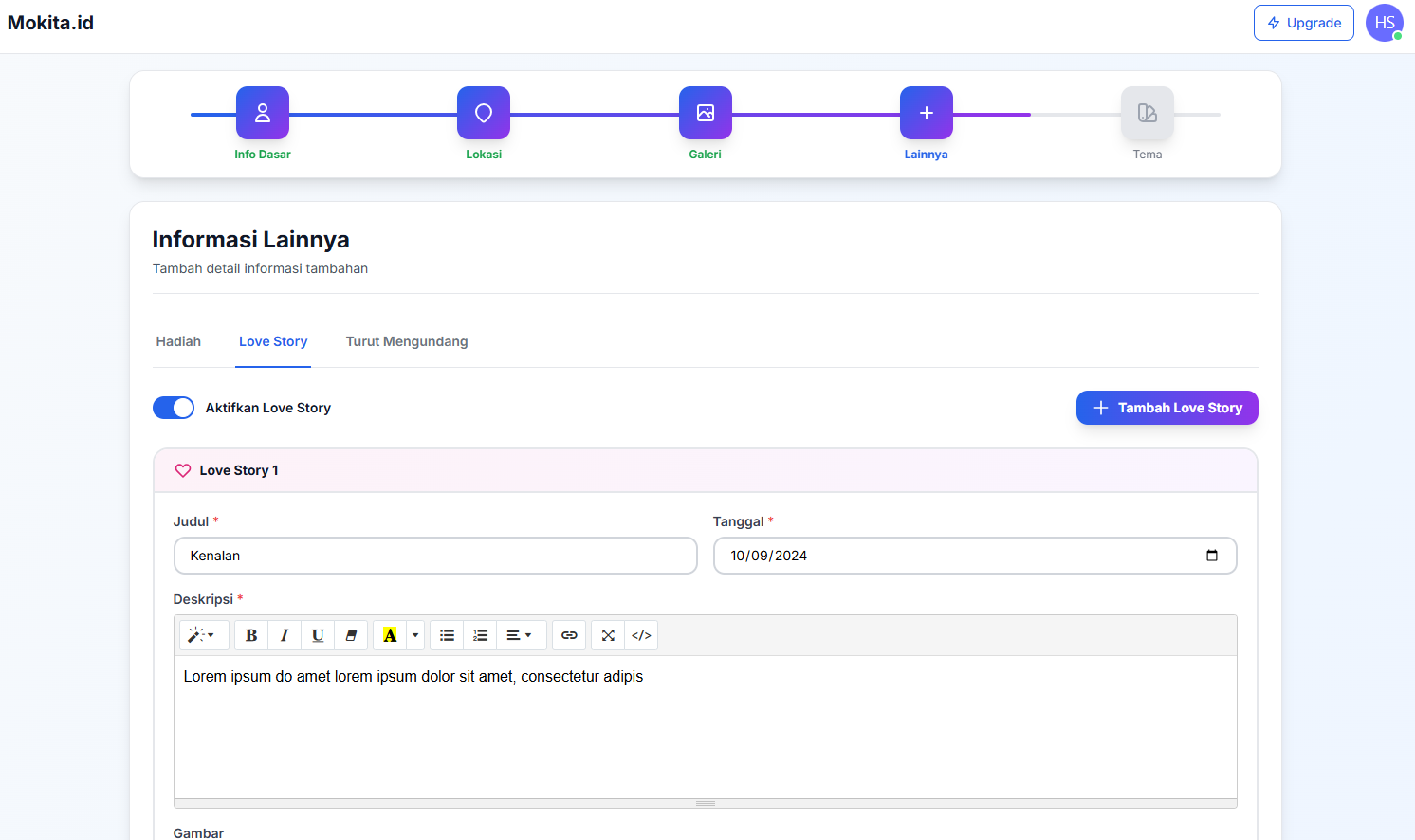Apply underline formatting in editor
This screenshot has height=840, width=1415.
click(x=318, y=635)
